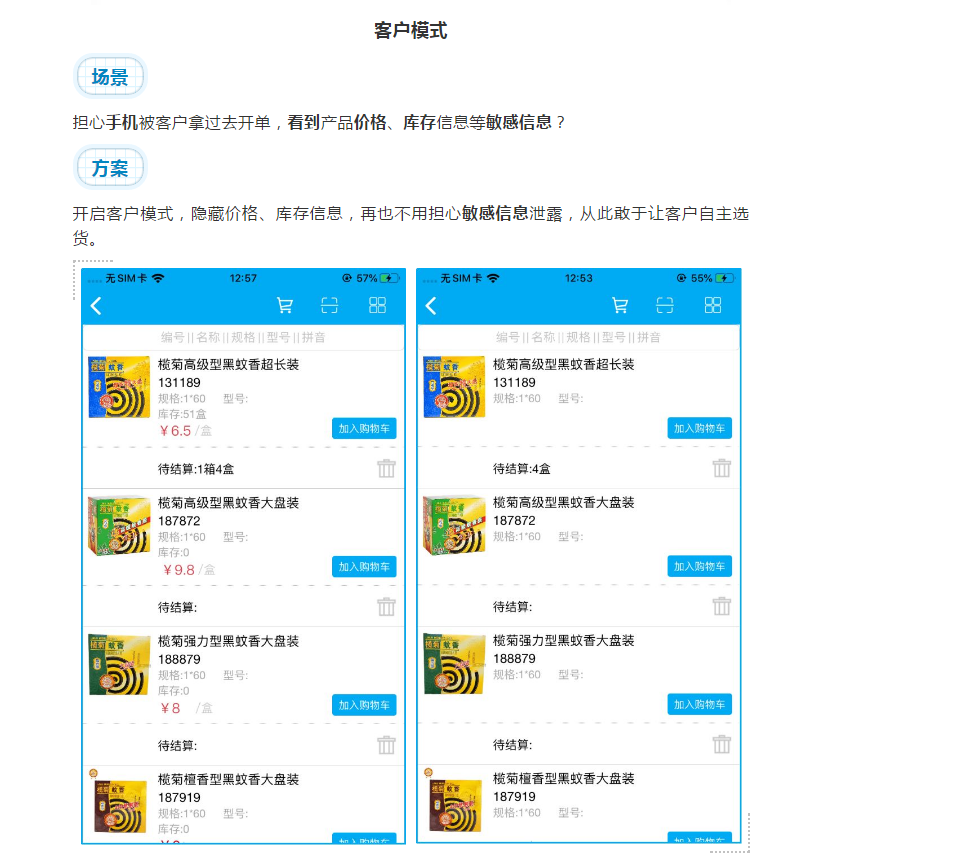Trash icon under 187872 in left phone
This screenshot has height=858, width=977.
point(386,606)
